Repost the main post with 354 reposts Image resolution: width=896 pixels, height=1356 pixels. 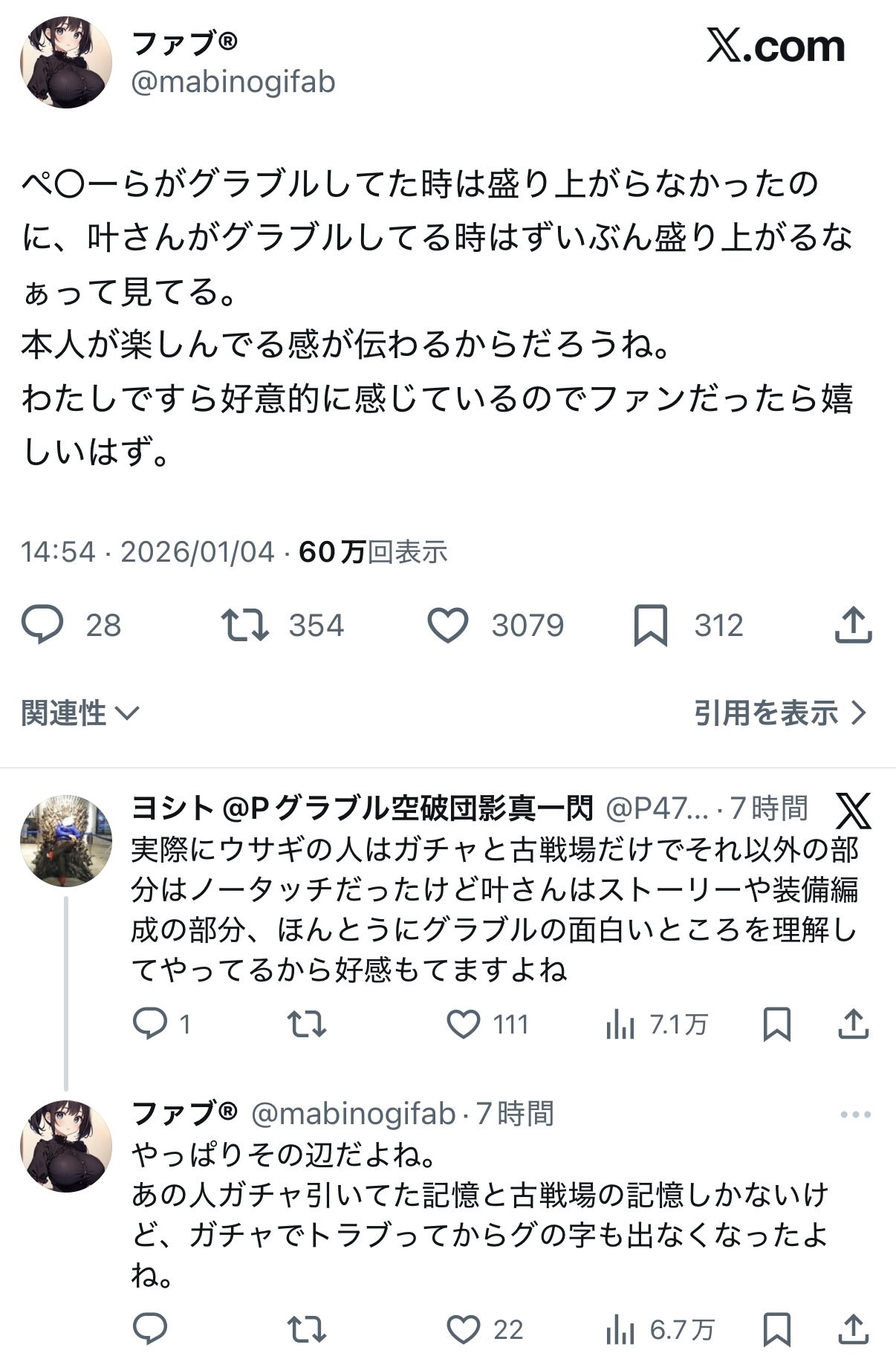(x=245, y=624)
